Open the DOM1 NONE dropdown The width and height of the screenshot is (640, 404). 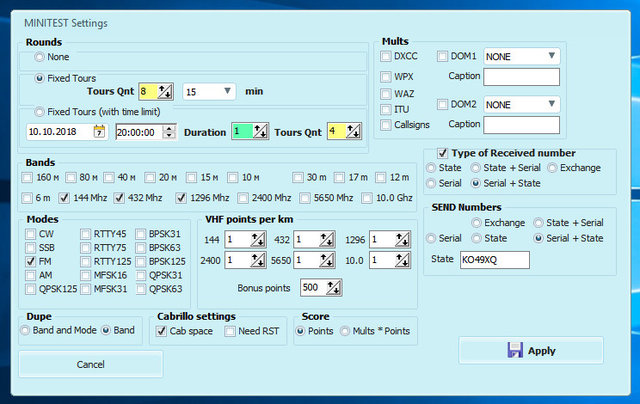click(522, 56)
